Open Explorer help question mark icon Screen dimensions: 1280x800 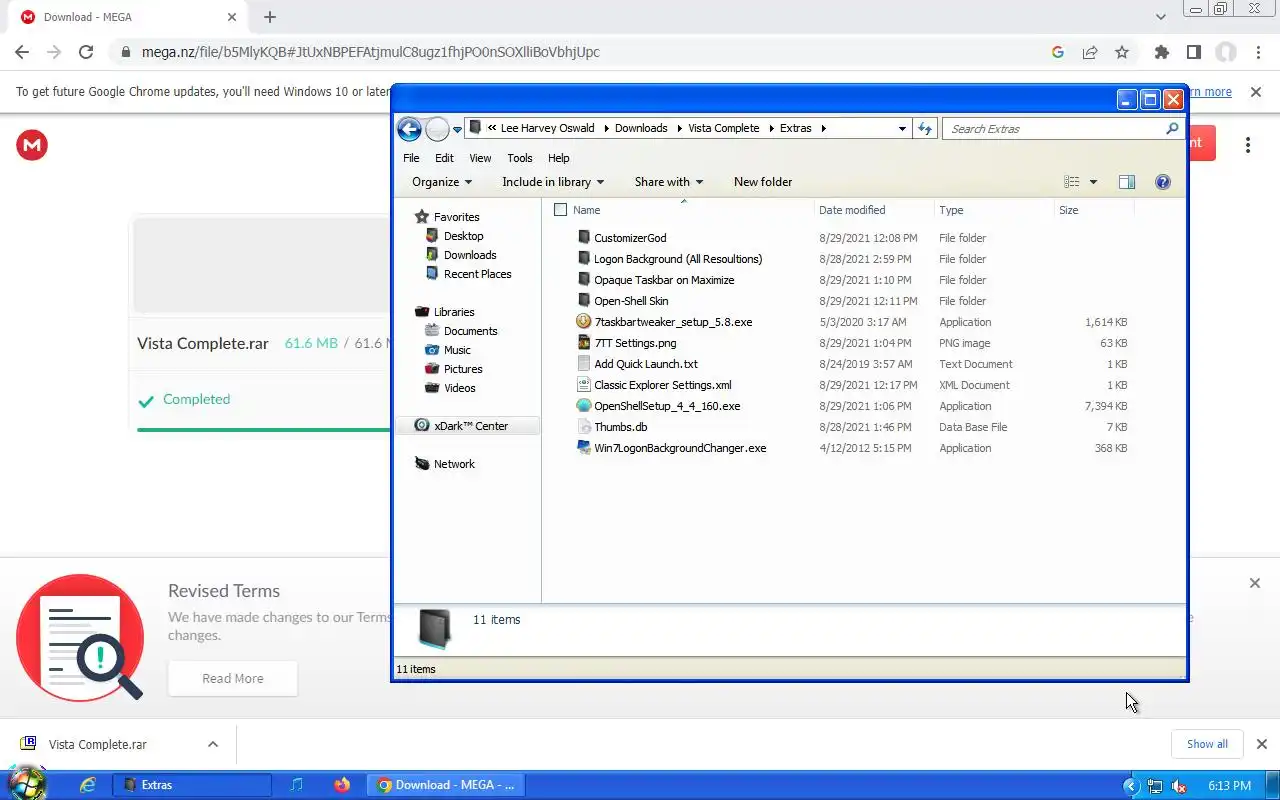coord(1163,182)
